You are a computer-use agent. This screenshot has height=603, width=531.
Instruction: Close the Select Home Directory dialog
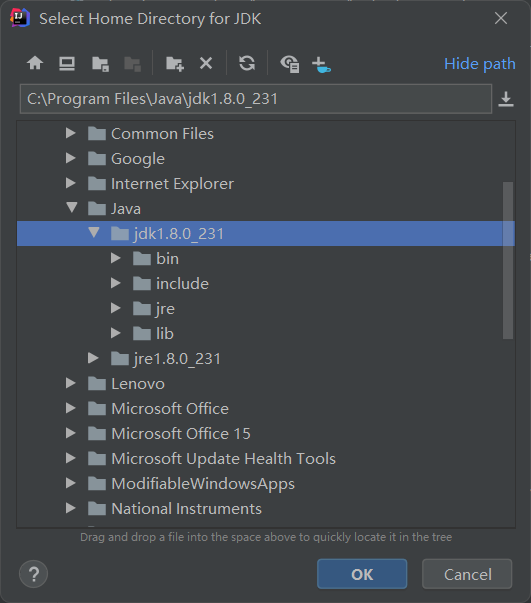501,18
